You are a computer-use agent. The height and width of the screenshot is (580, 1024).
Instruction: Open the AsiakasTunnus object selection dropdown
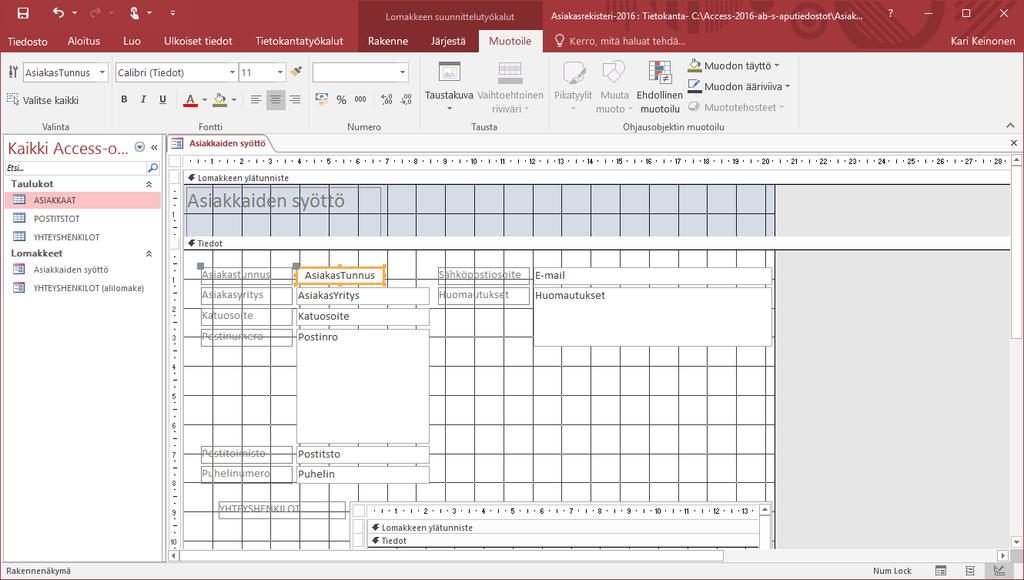click(x=103, y=72)
